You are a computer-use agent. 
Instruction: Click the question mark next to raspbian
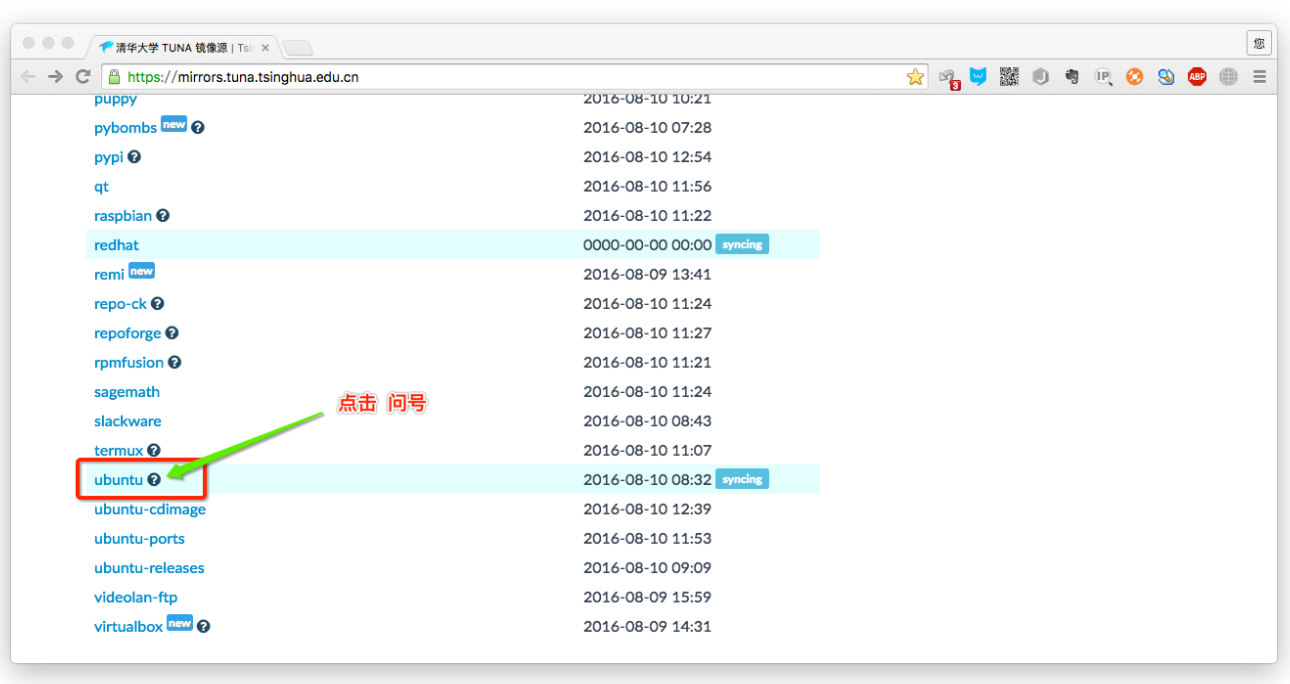[x=164, y=215]
